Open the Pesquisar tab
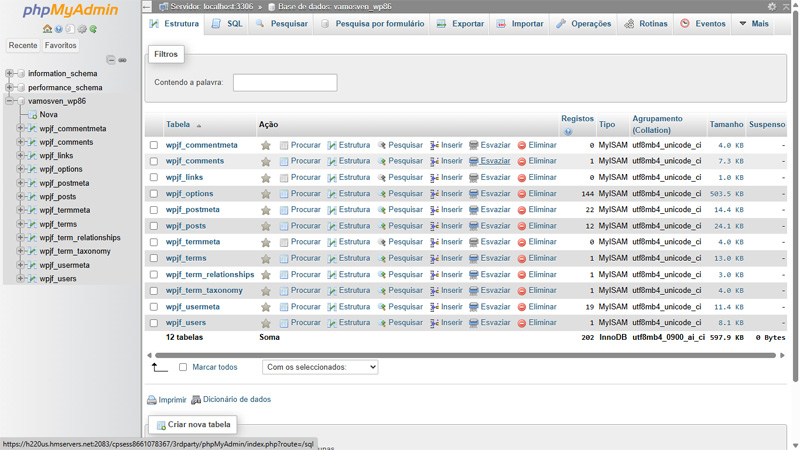 282,24
